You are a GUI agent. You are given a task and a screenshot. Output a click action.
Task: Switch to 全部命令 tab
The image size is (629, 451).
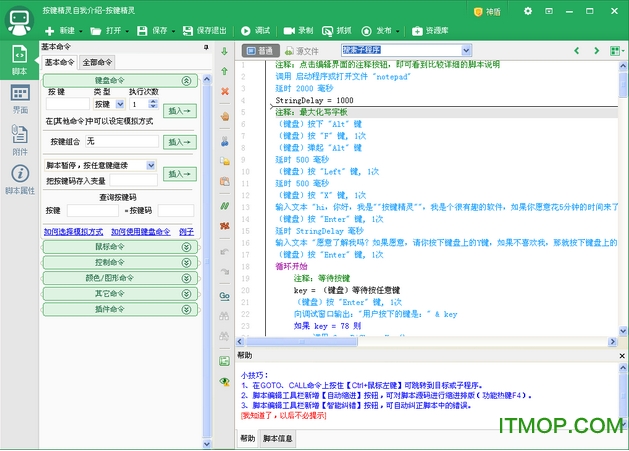[97, 62]
